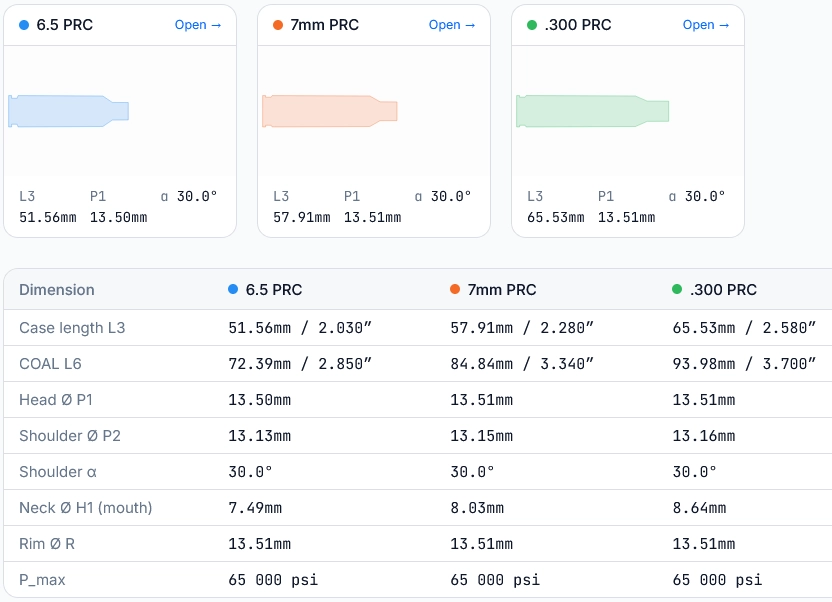Select the Case length L3 row label

72,328
